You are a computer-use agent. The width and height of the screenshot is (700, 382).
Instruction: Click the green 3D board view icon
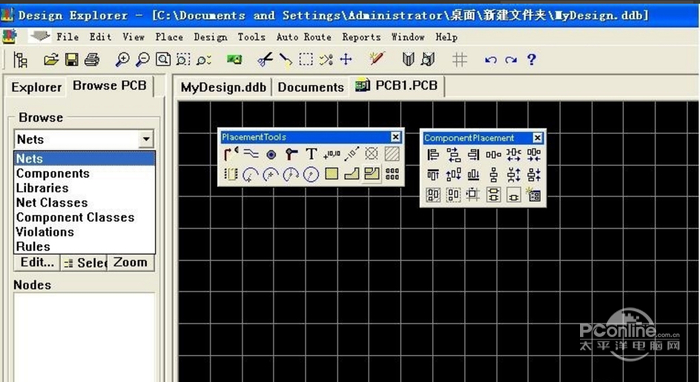(234, 59)
